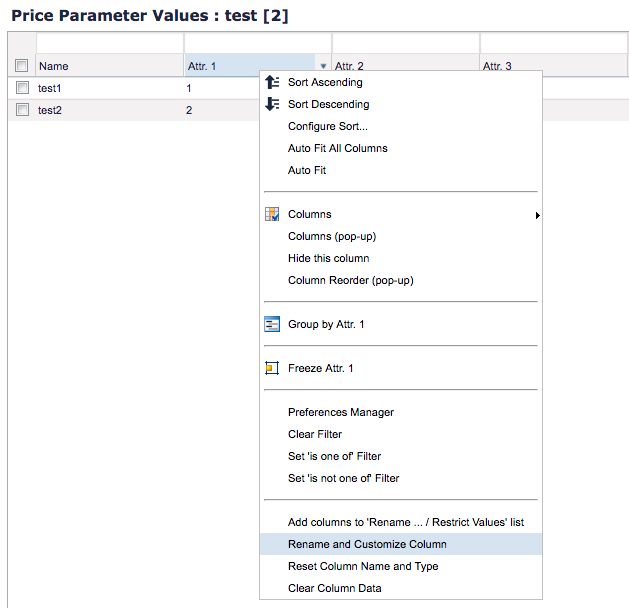
Task: Select the test2 name cell
Action: tap(50, 110)
